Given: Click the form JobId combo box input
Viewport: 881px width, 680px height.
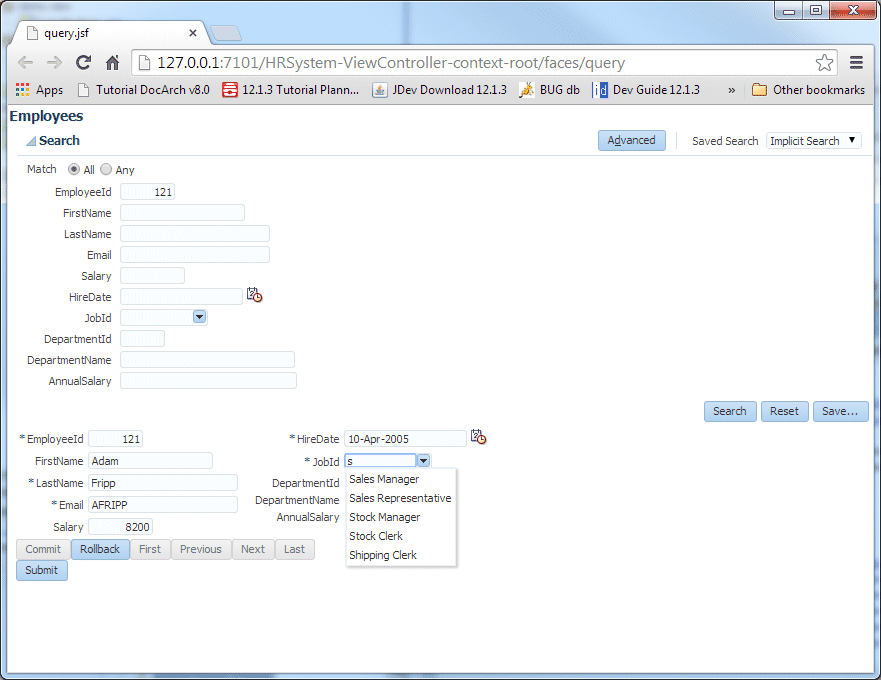Looking at the screenshot, I should [x=380, y=461].
